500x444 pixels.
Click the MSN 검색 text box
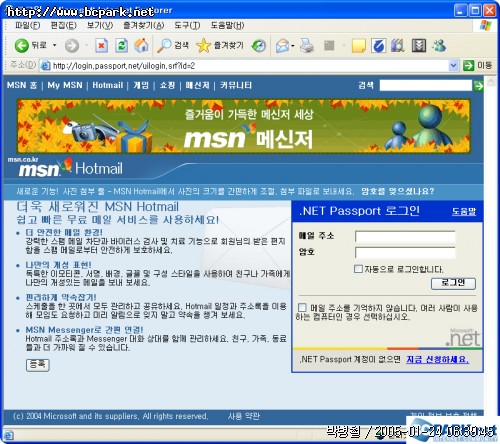coord(426,86)
